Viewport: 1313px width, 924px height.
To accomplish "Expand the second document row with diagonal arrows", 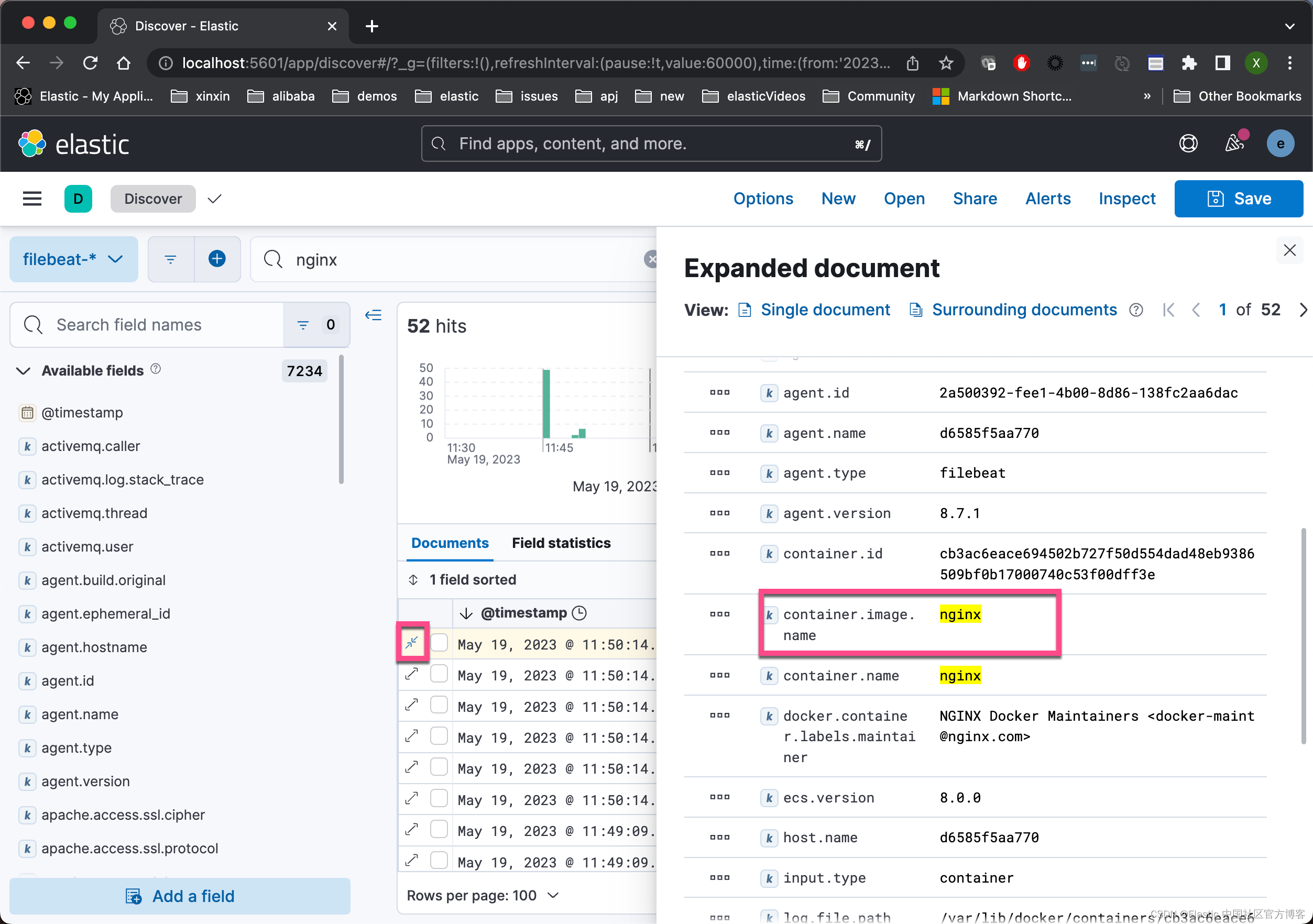I will (x=412, y=674).
